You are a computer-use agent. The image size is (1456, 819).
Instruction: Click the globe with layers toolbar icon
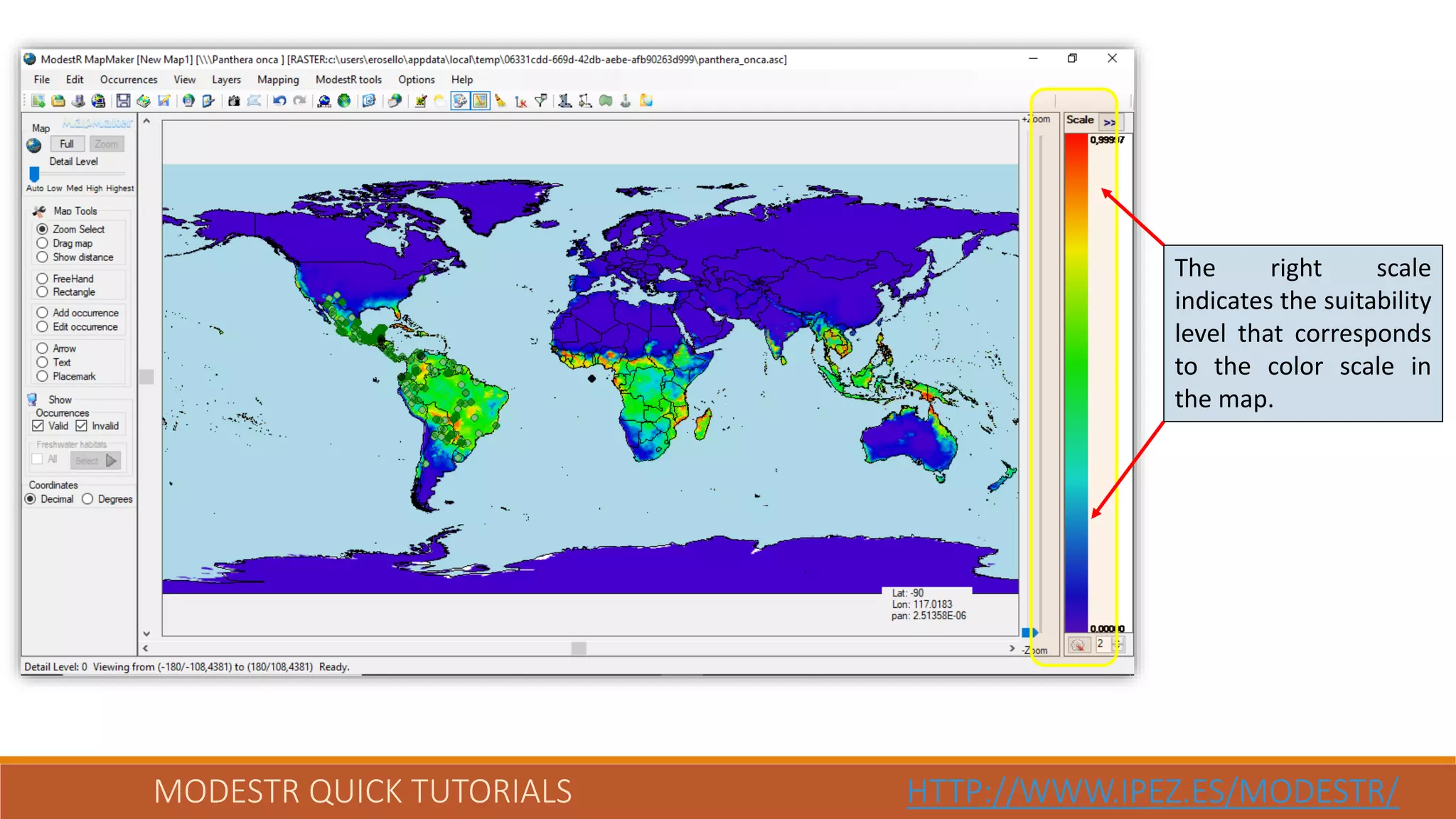395,101
